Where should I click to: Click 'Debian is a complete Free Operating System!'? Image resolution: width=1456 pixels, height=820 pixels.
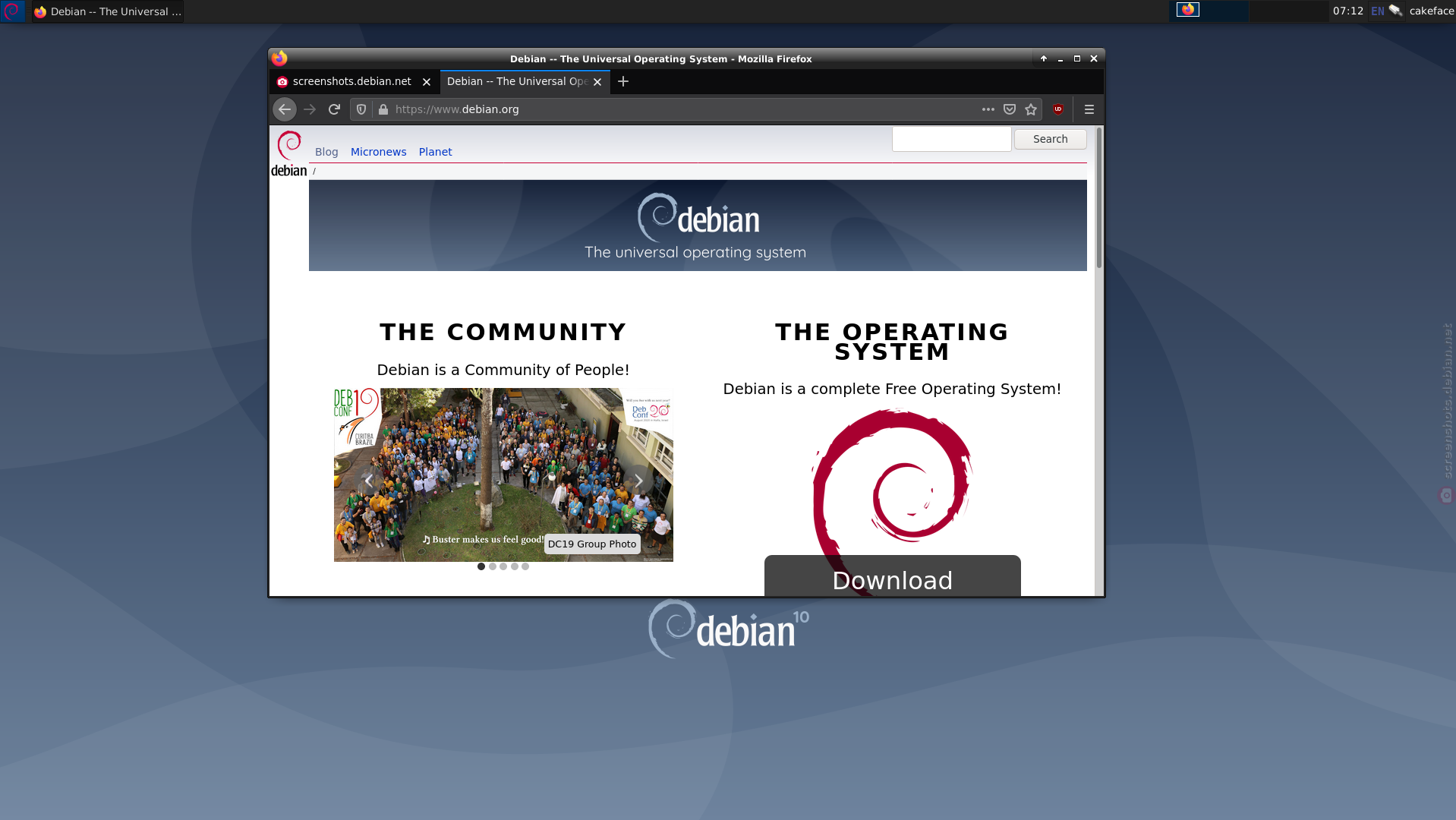(x=892, y=389)
